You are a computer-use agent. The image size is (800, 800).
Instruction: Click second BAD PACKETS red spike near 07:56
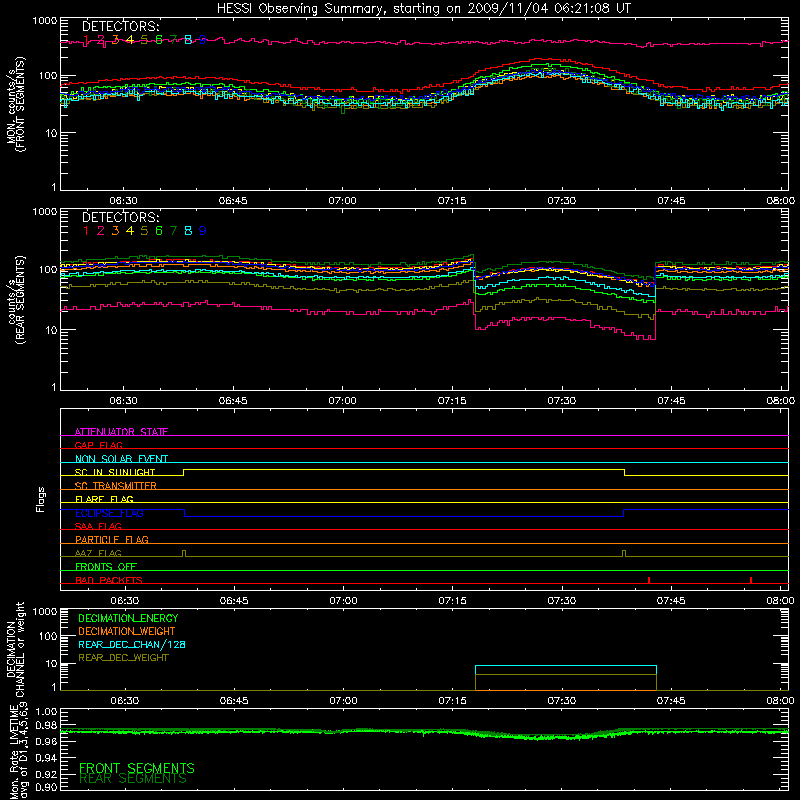(751, 580)
